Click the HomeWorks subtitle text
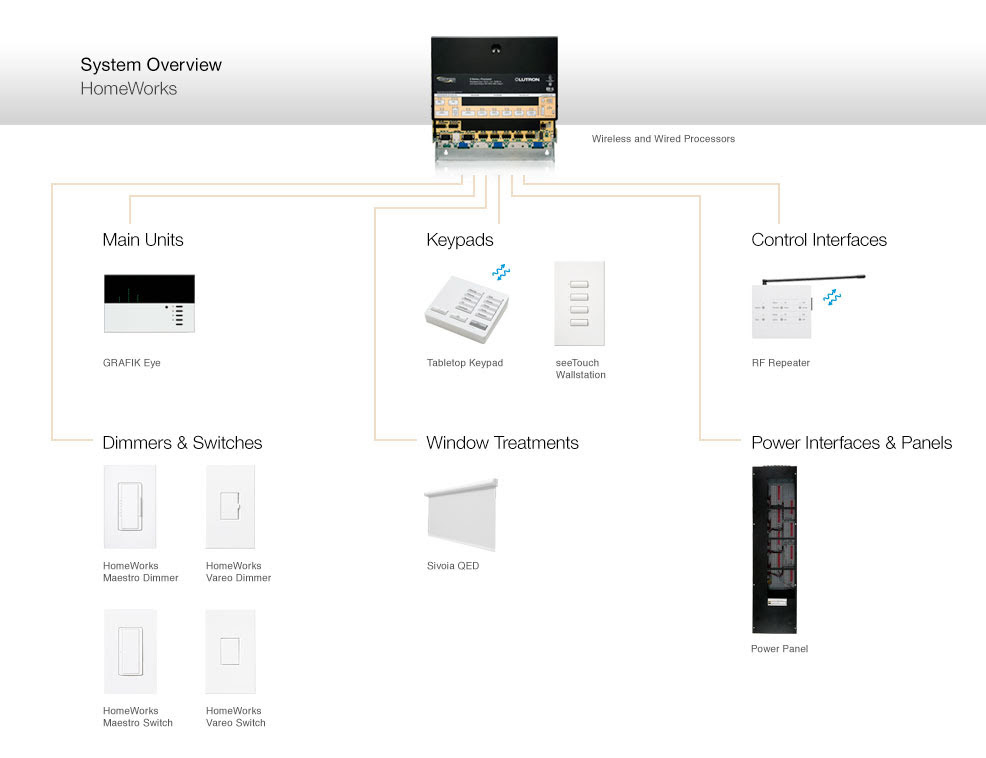986x758 pixels. 128,89
